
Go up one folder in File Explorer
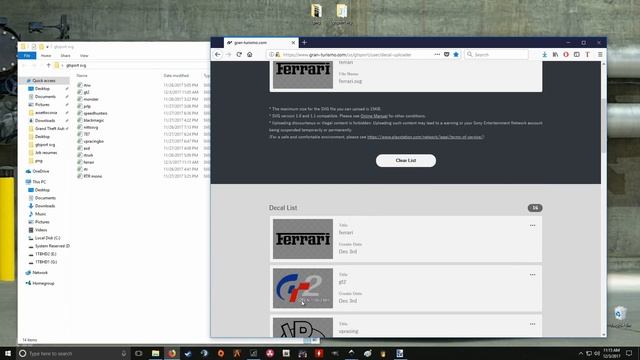[x=48, y=65]
